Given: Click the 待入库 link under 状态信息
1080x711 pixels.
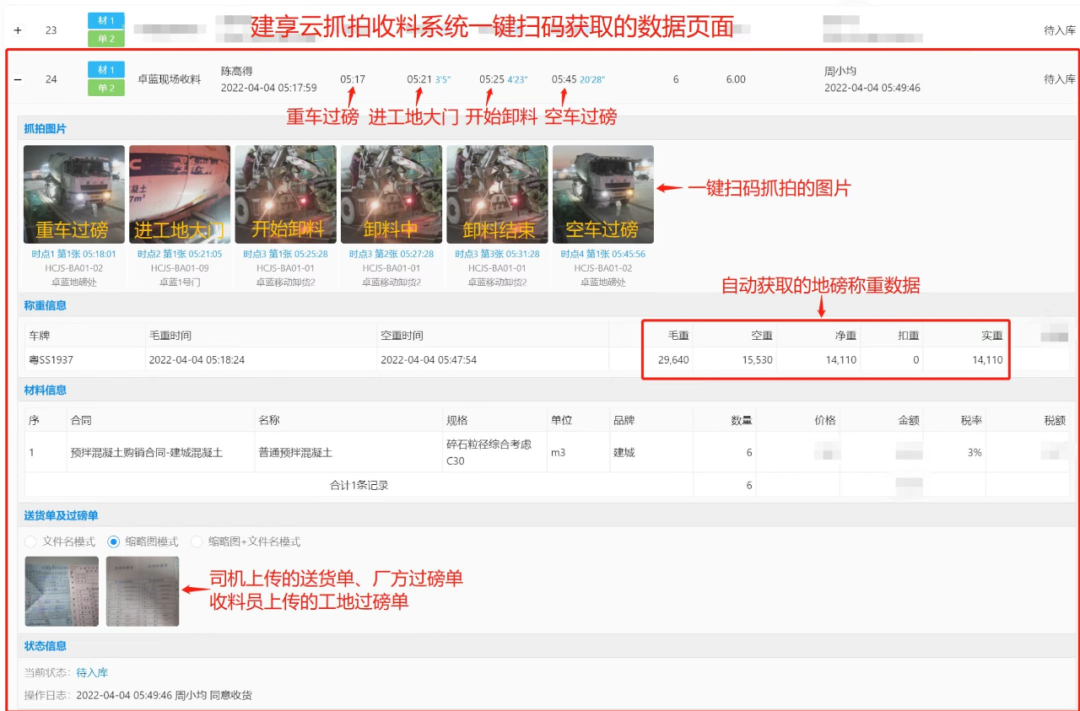Looking at the screenshot, I should pos(92,673).
